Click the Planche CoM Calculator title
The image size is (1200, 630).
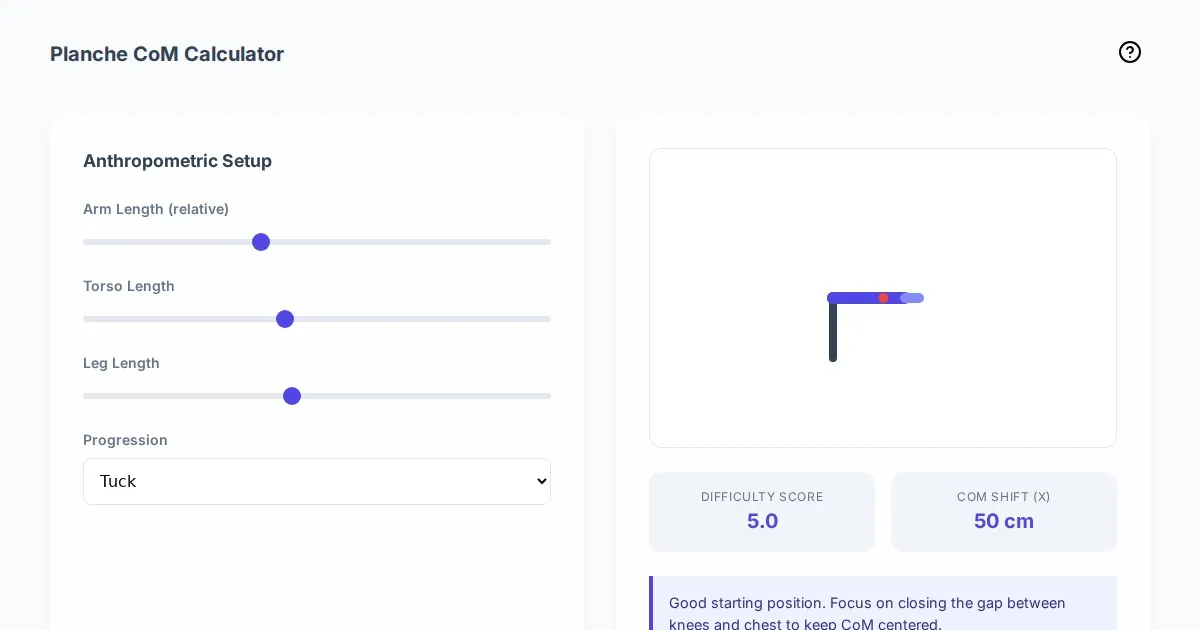pos(167,54)
